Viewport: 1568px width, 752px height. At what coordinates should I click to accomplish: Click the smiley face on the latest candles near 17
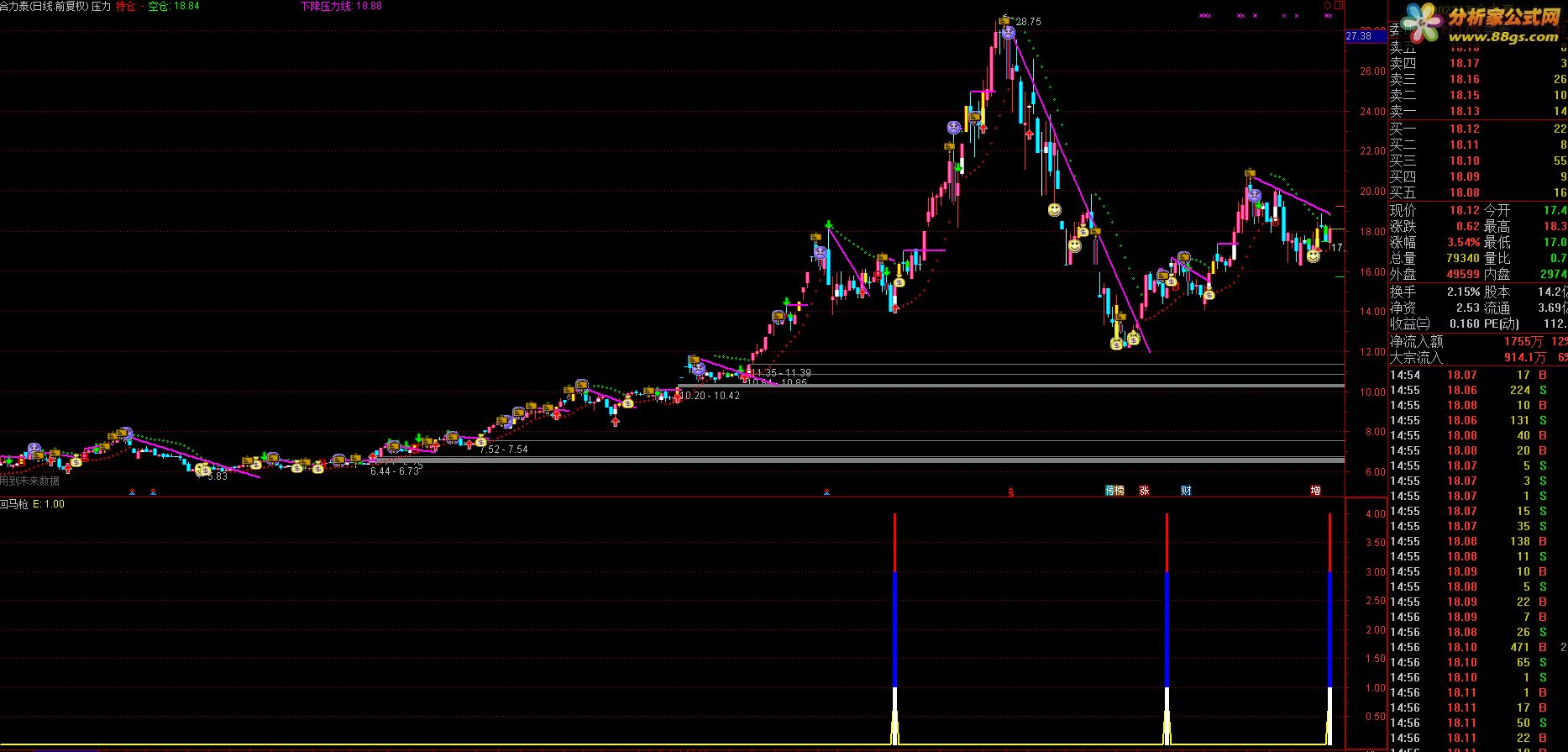[x=1313, y=255]
